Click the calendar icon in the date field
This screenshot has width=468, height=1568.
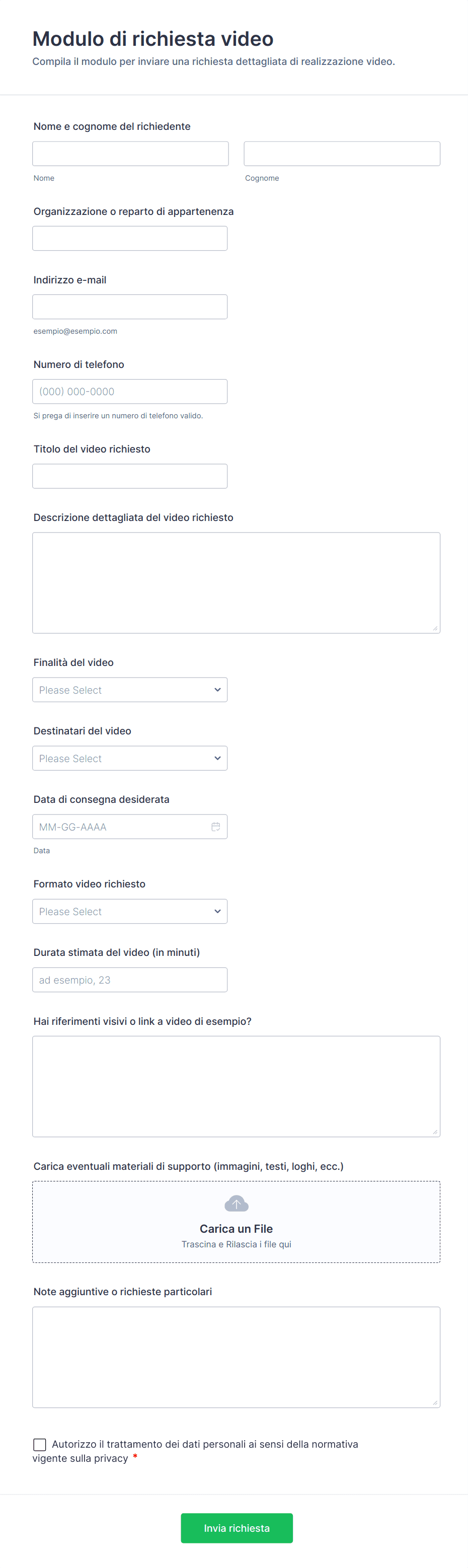pyautogui.click(x=215, y=827)
